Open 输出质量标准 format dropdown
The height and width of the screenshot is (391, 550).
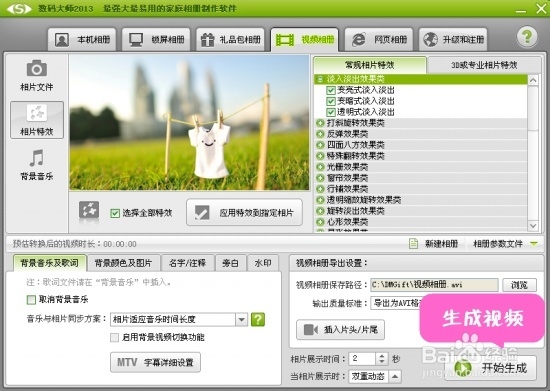(395, 303)
